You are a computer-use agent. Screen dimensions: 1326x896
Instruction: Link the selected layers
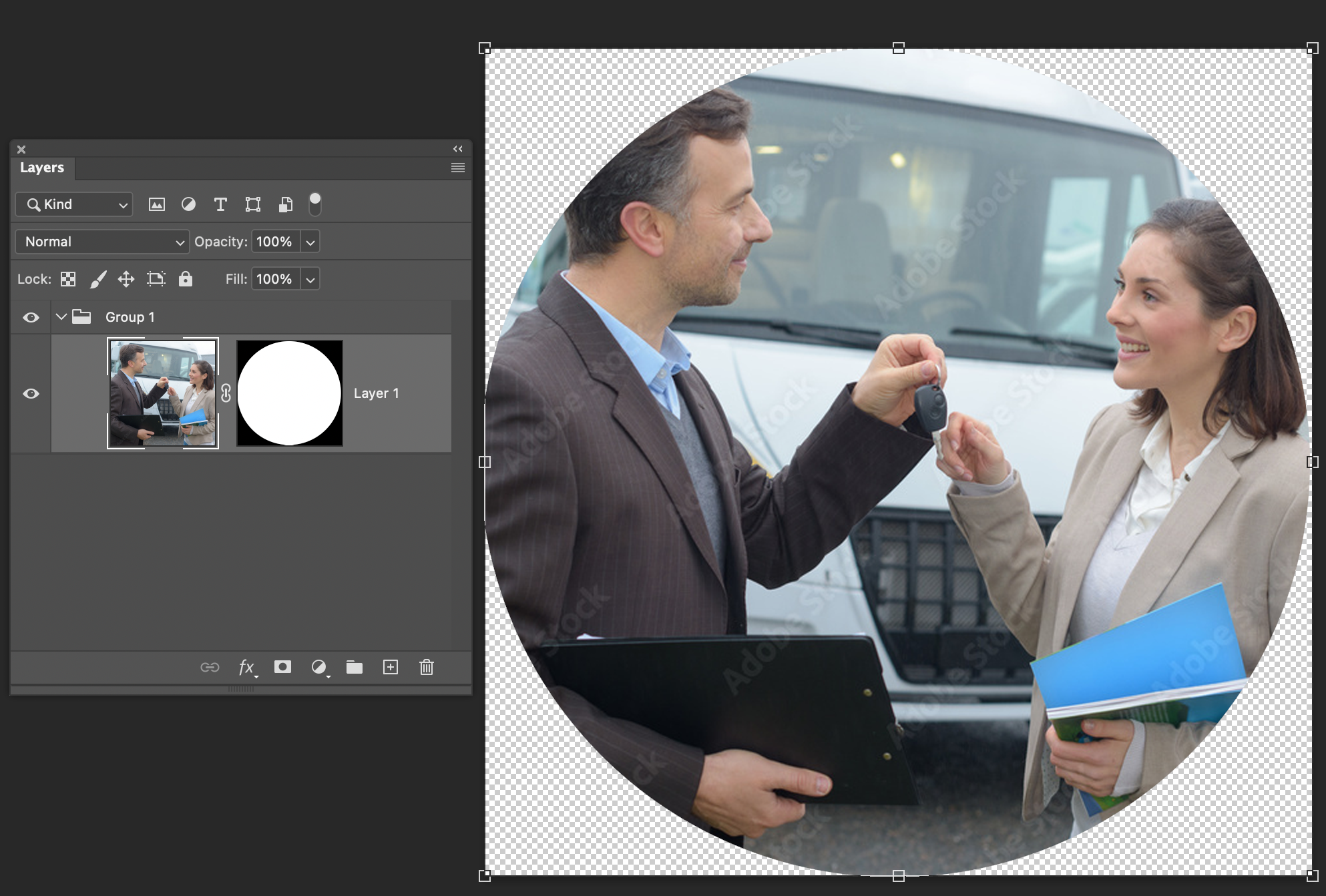[210, 667]
